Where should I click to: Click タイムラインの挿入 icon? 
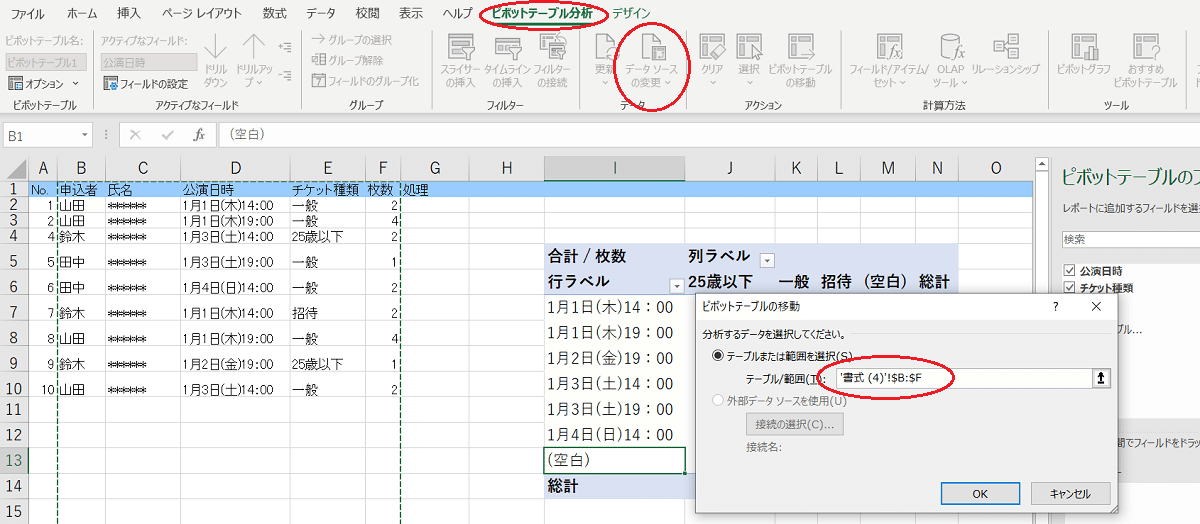[x=507, y=46]
